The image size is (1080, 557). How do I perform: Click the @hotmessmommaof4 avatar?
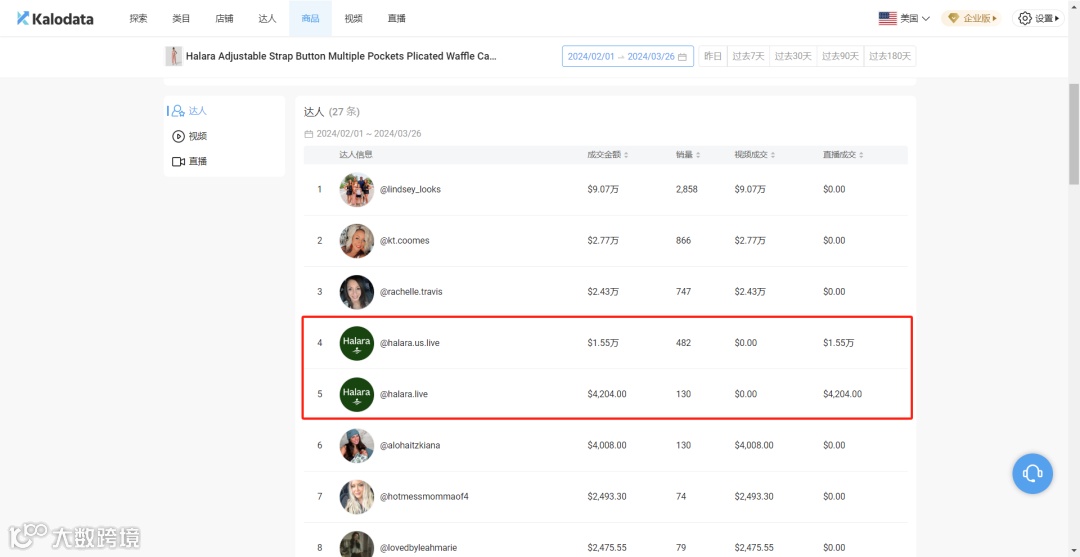357,496
